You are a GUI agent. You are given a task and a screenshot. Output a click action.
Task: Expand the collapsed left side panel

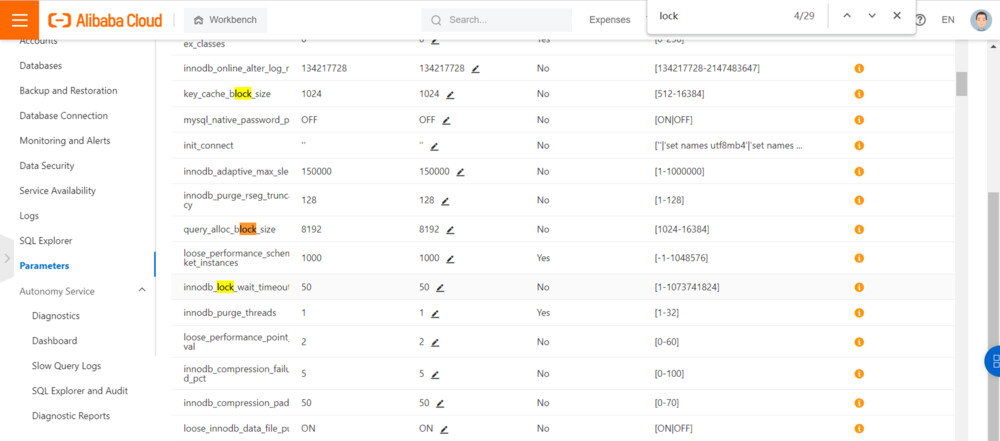click(x=8, y=258)
